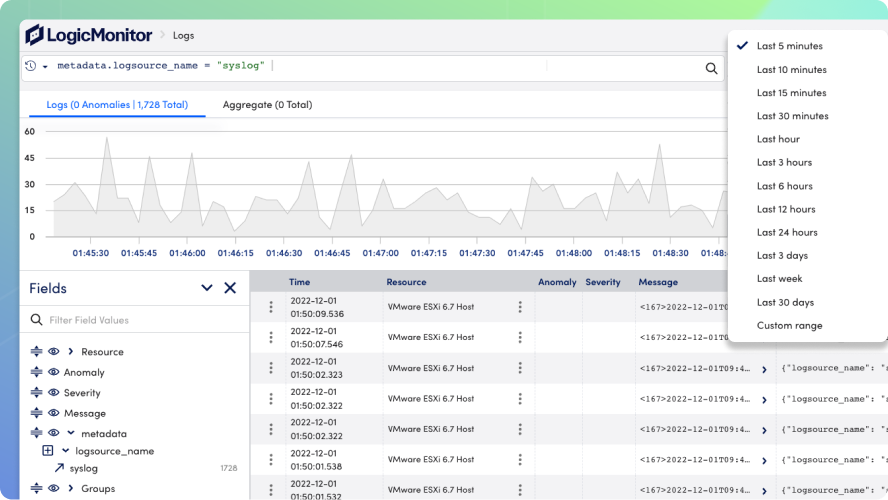Toggle visibility eye for Resource field
Viewport: 888px width, 500px height.
54,352
